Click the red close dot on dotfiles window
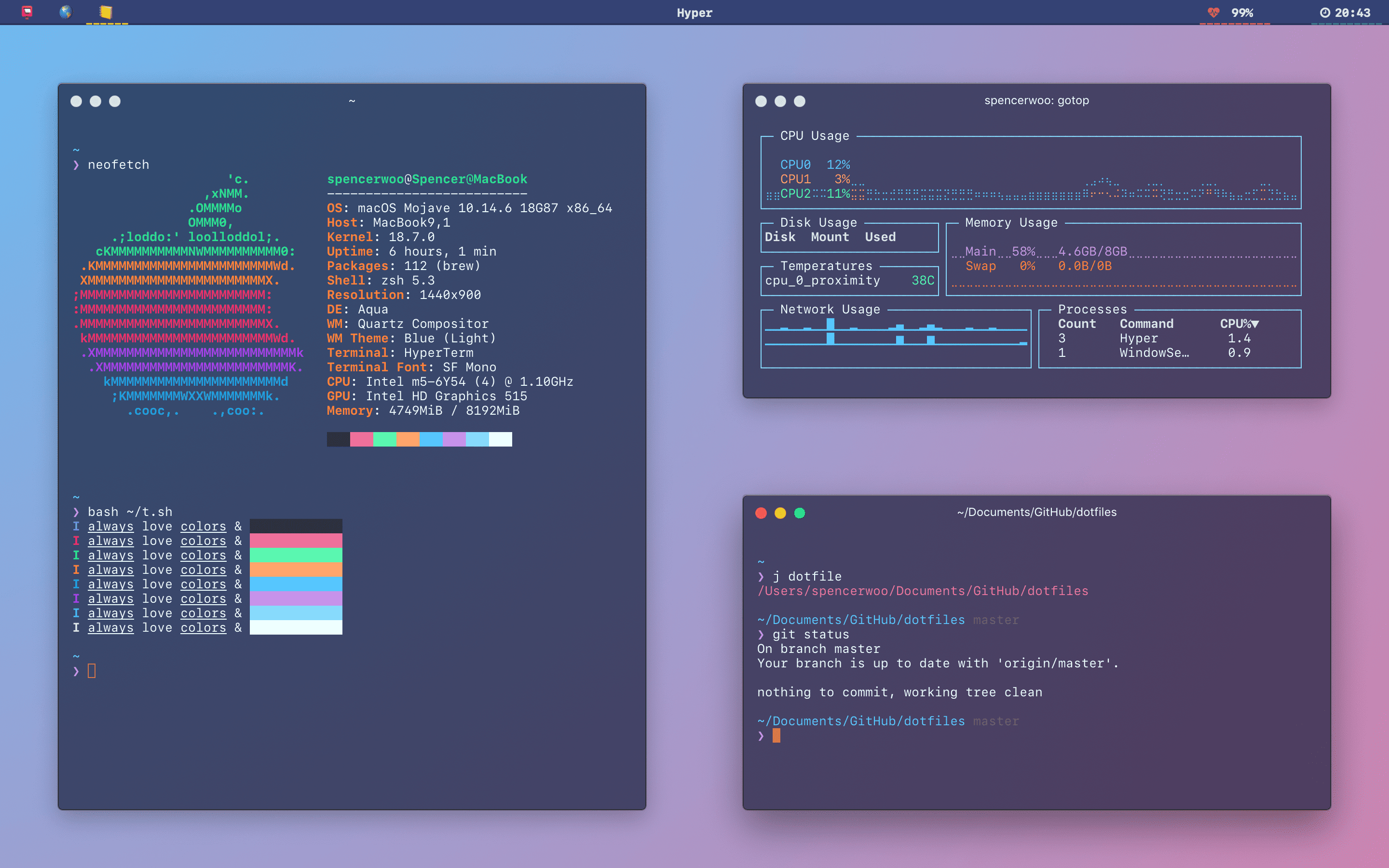This screenshot has height=868, width=1389. pyautogui.click(x=761, y=513)
